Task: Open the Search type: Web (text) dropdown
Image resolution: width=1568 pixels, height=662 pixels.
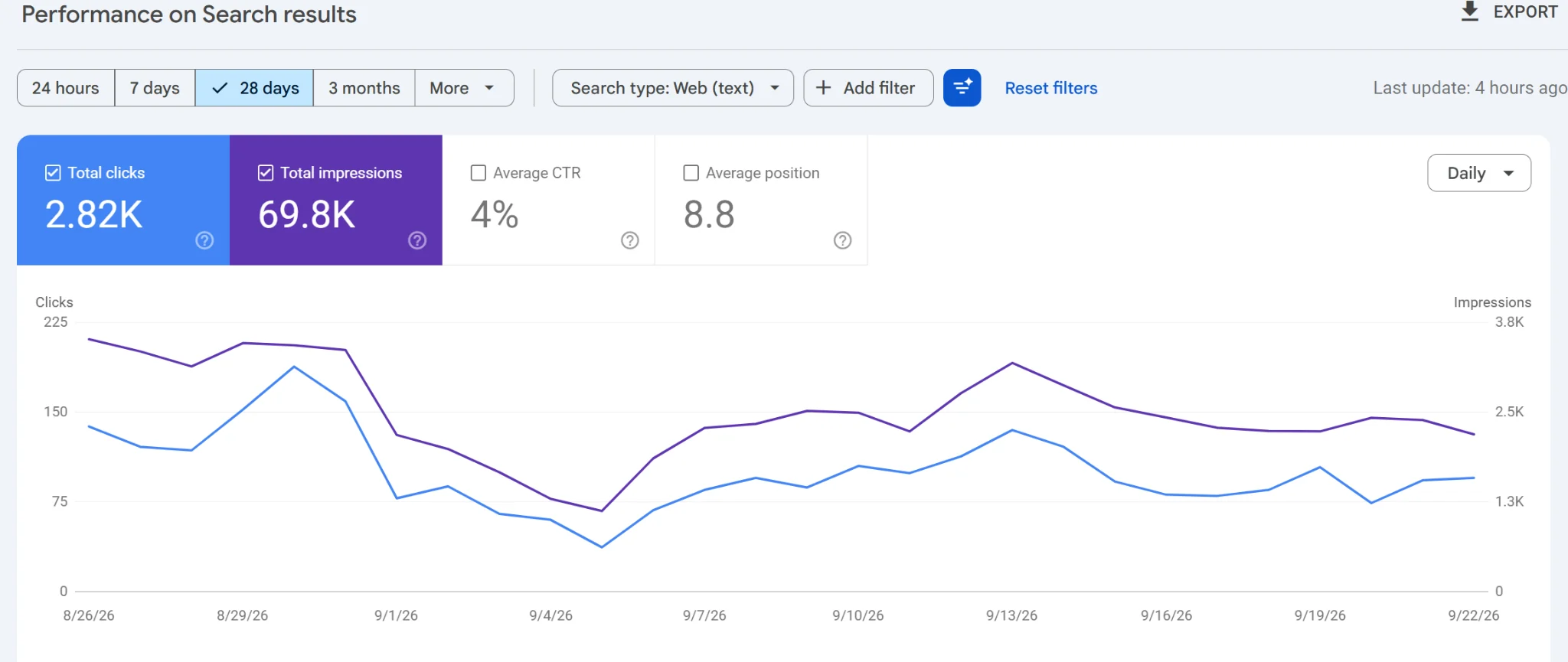Action: click(x=673, y=88)
